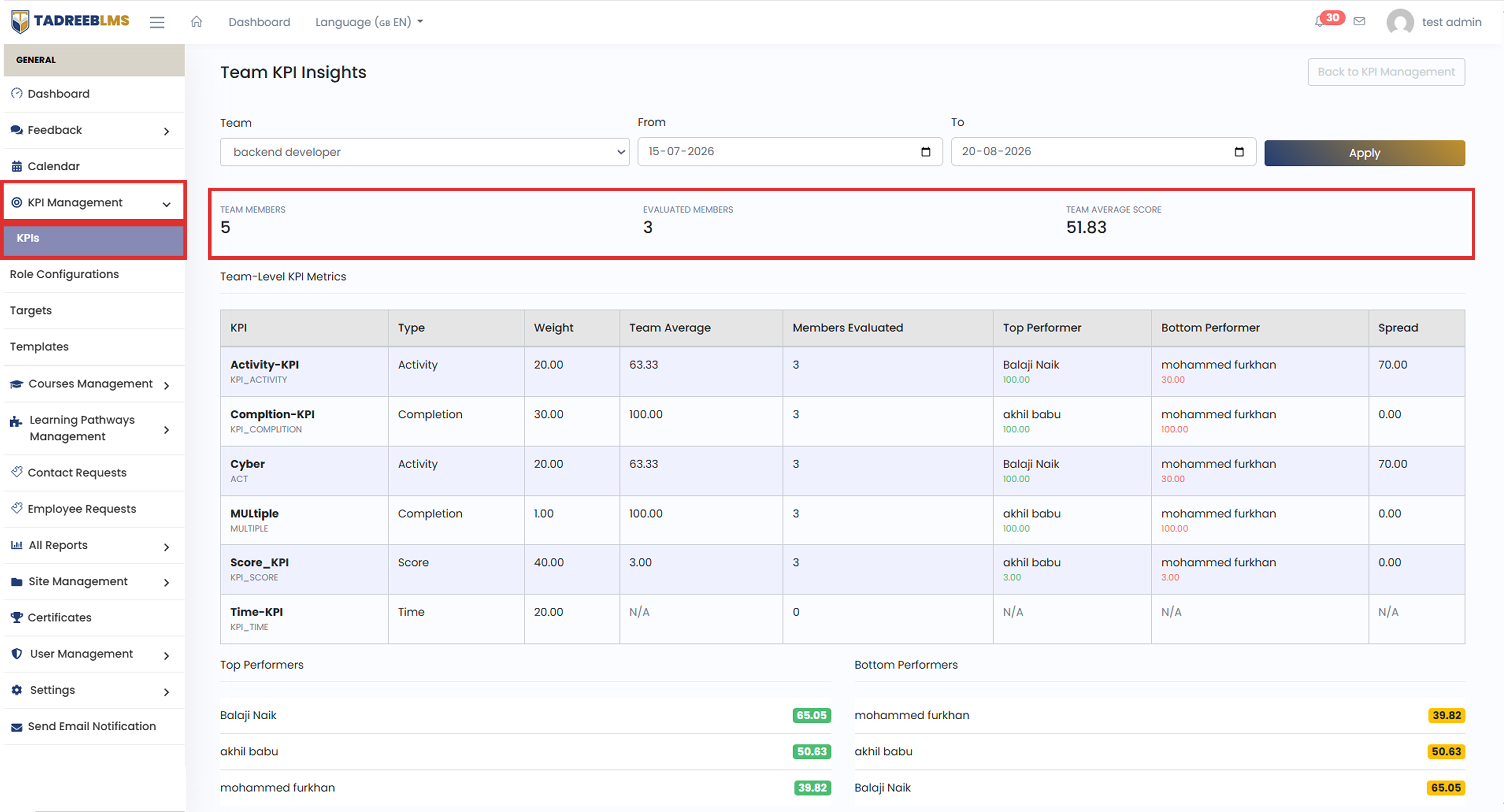
Task: Click the KPI Management target icon
Action: coord(17,203)
